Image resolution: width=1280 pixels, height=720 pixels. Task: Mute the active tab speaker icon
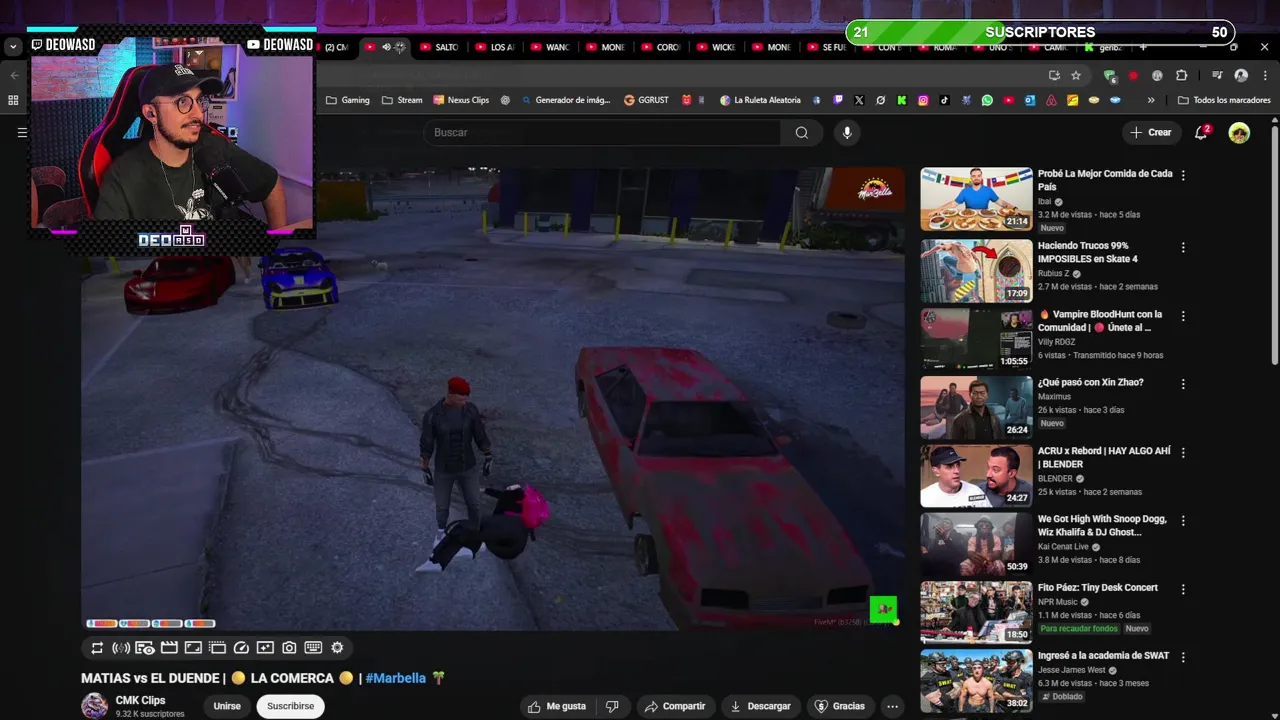[386, 47]
